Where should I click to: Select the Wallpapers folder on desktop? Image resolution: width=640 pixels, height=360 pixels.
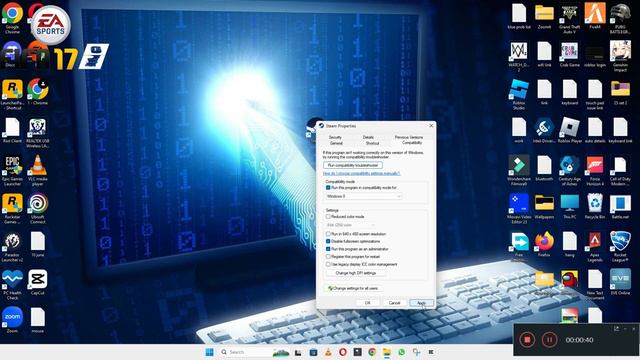click(544, 206)
